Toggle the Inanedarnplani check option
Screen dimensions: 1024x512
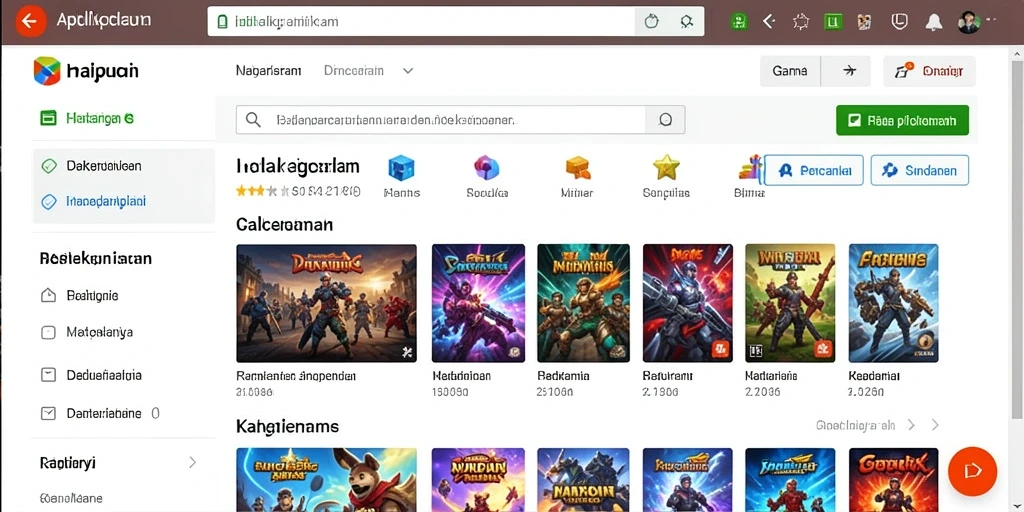pyautogui.click(x=49, y=202)
